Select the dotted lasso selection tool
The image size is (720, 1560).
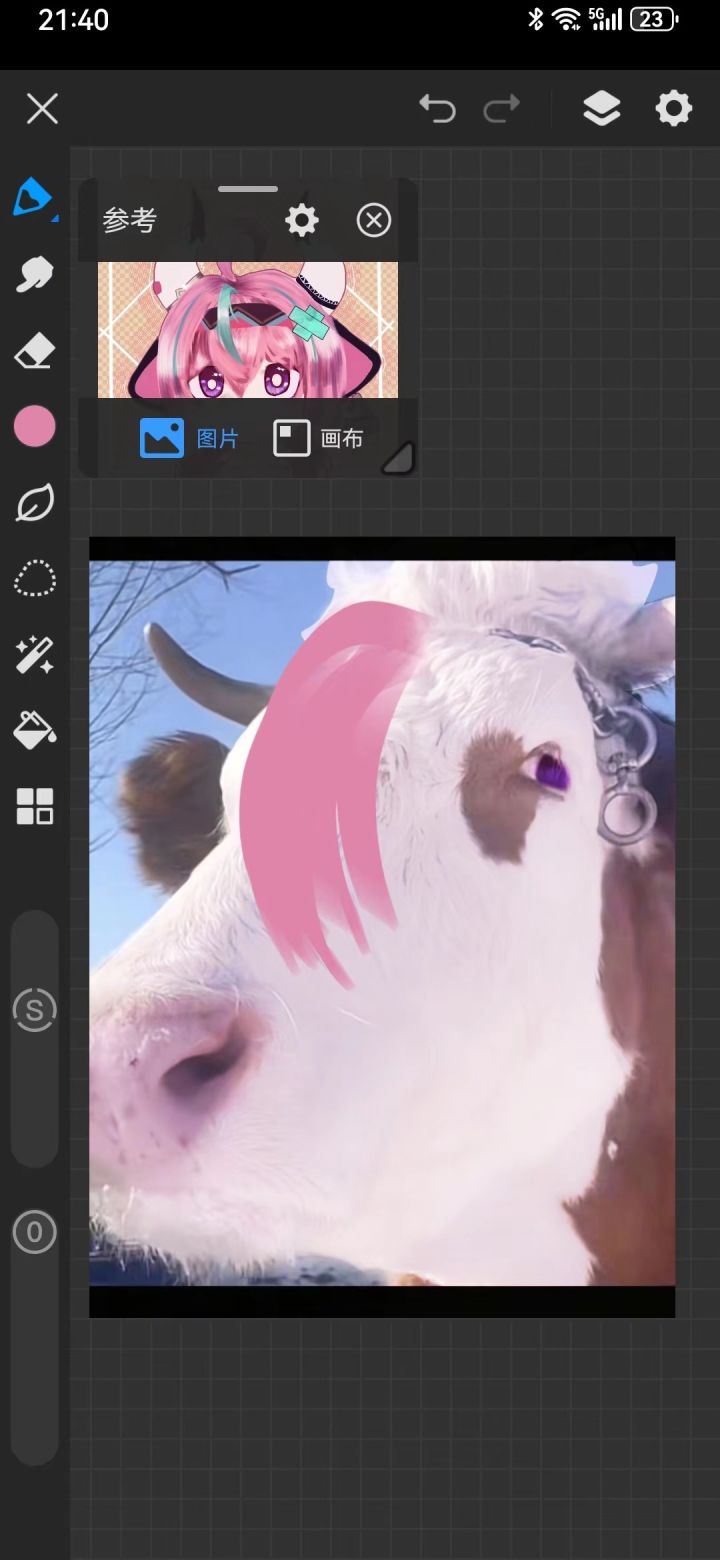point(34,579)
